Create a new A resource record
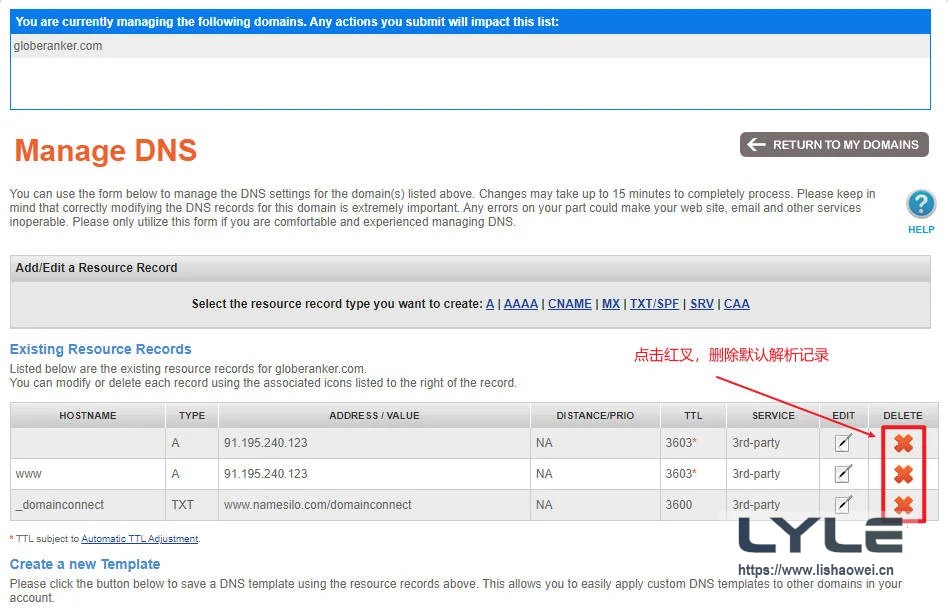The image size is (948, 611). 490,304
